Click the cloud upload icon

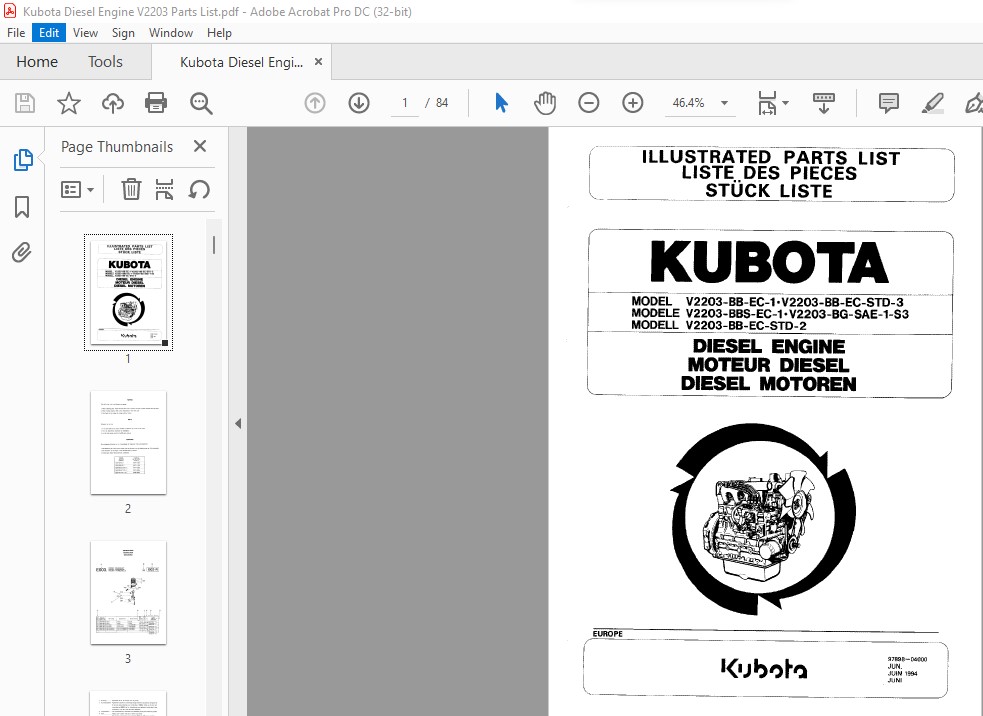(x=113, y=103)
